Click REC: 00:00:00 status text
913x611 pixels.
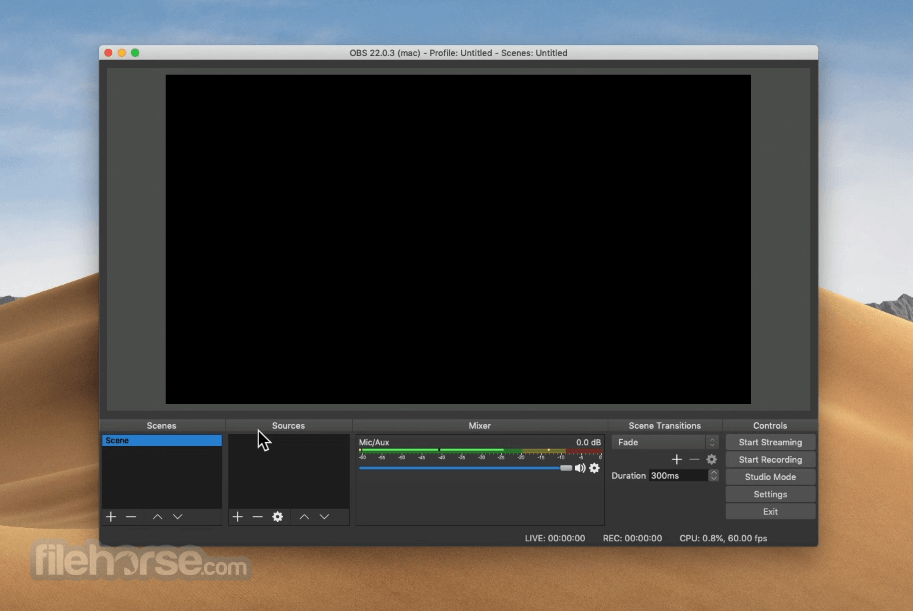coord(632,538)
